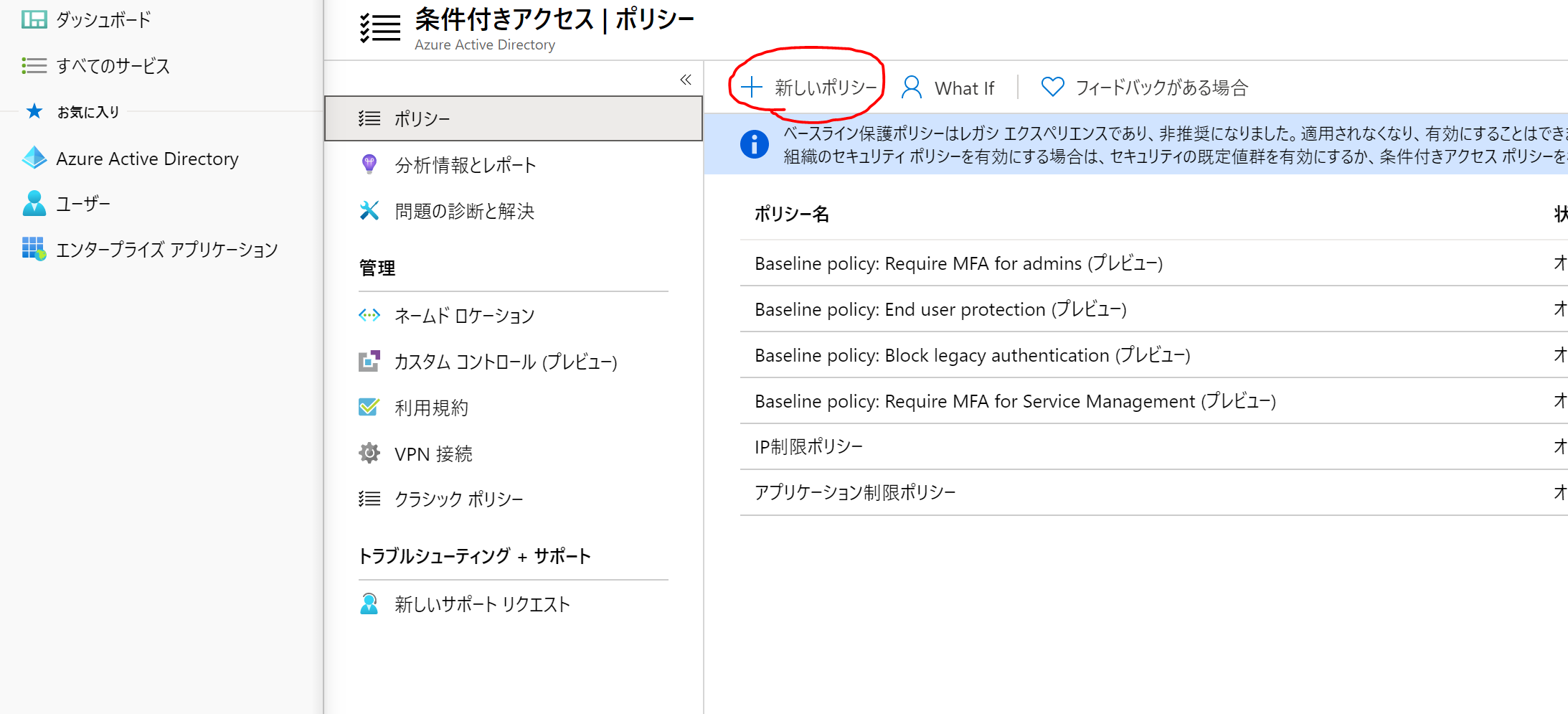Open クラシック ポリシー

coord(459,499)
